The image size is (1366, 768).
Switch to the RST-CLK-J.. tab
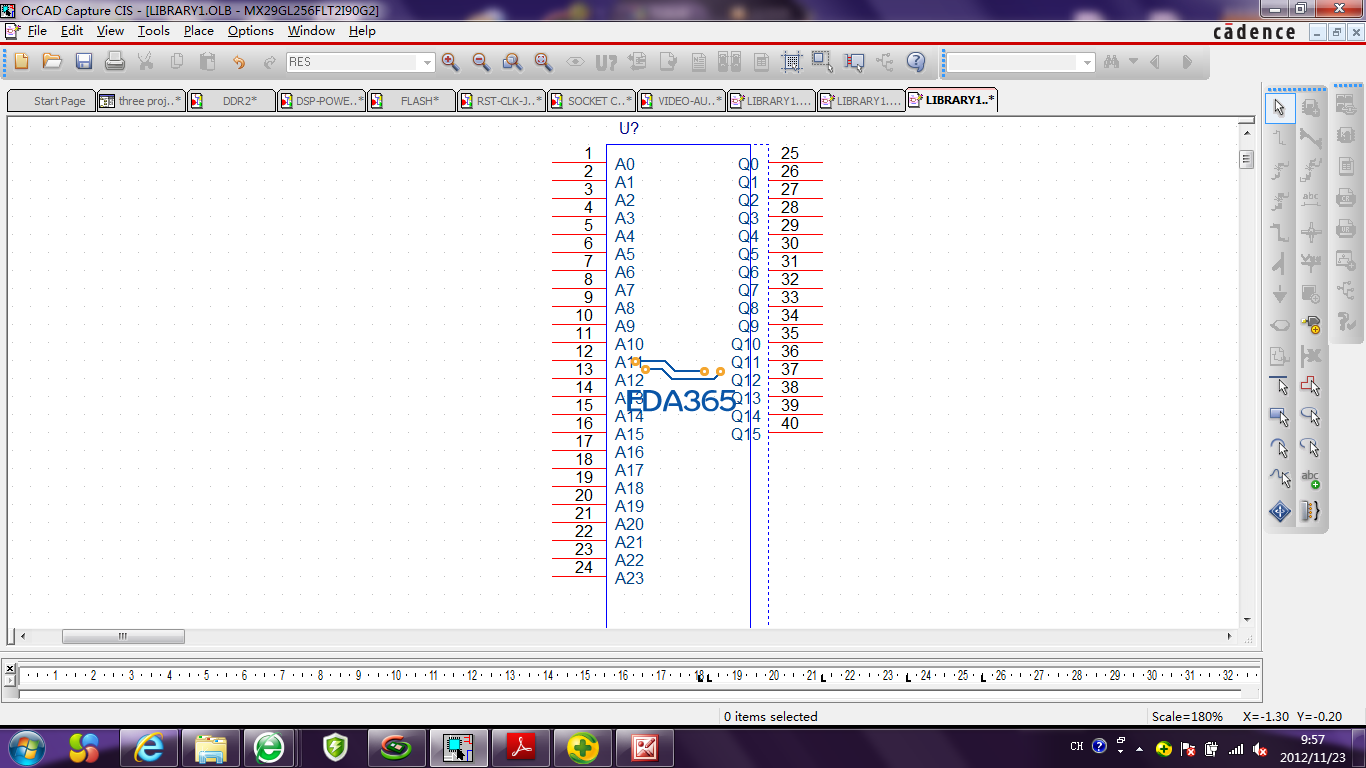[501, 101]
